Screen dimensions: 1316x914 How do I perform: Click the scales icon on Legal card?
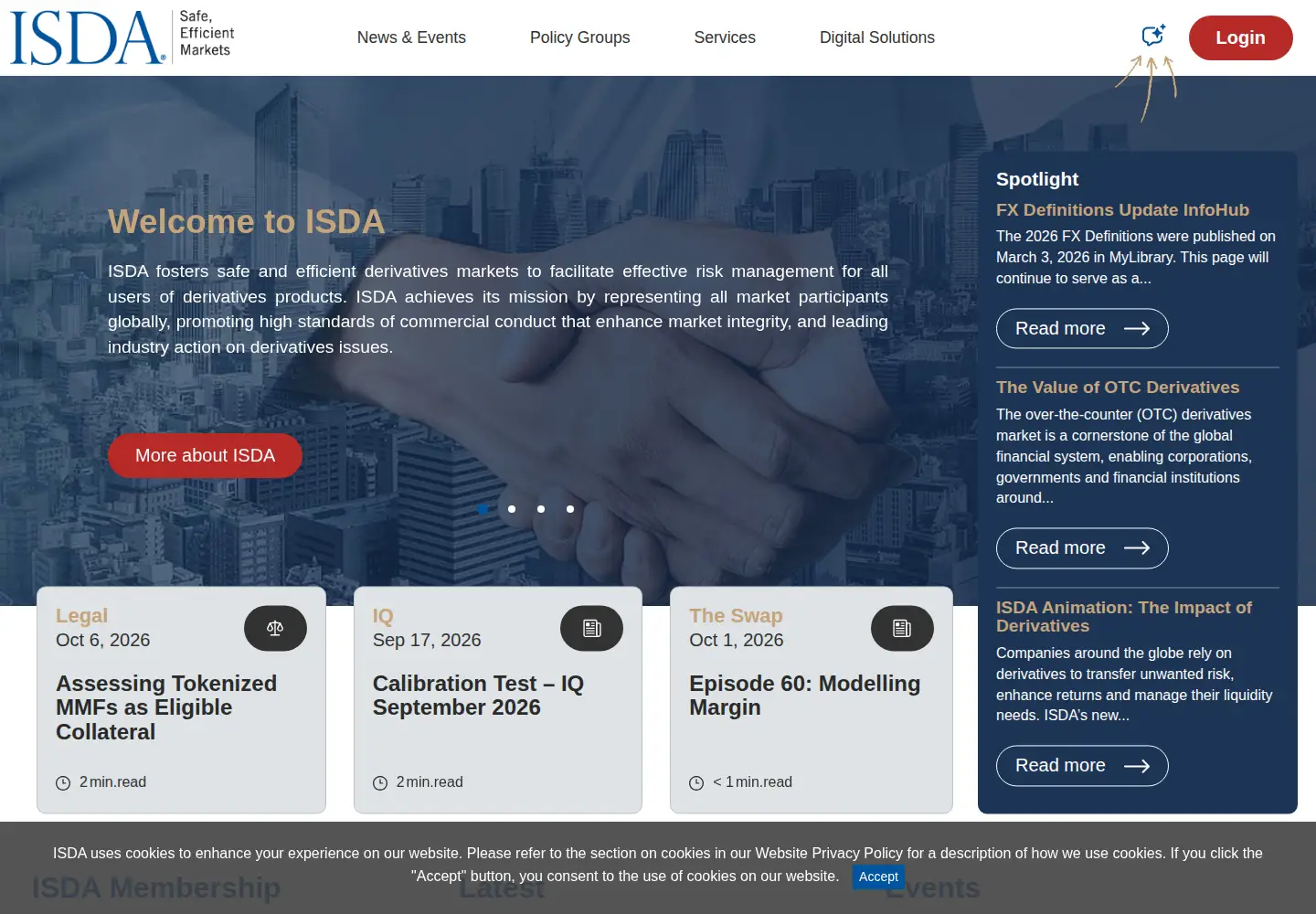[275, 628]
